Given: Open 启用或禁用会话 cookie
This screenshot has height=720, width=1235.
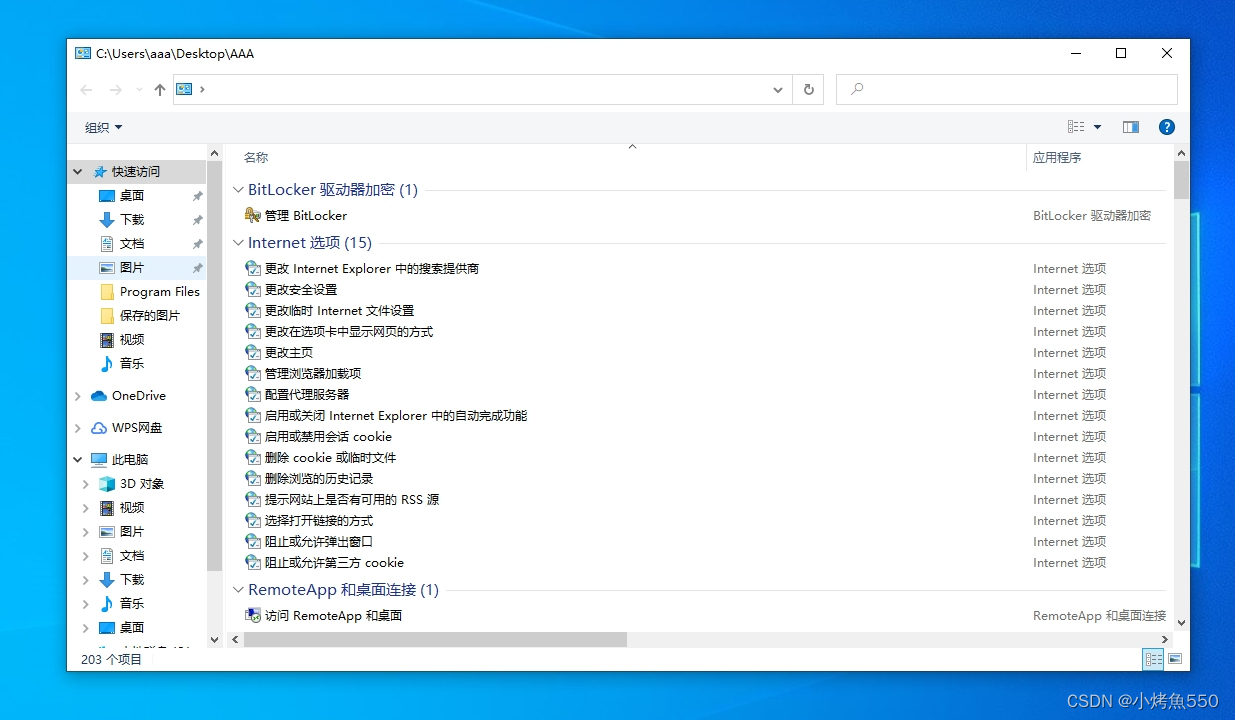Looking at the screenshot, I should [x=328, y=436].
